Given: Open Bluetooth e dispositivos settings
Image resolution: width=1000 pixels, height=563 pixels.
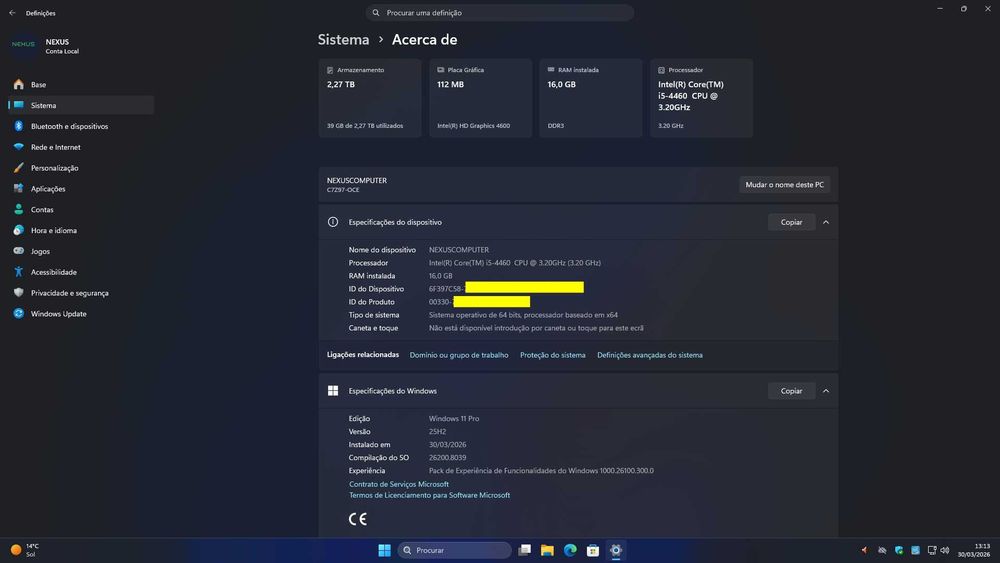Looking at the screenshot, I should [x=81, y=126].
